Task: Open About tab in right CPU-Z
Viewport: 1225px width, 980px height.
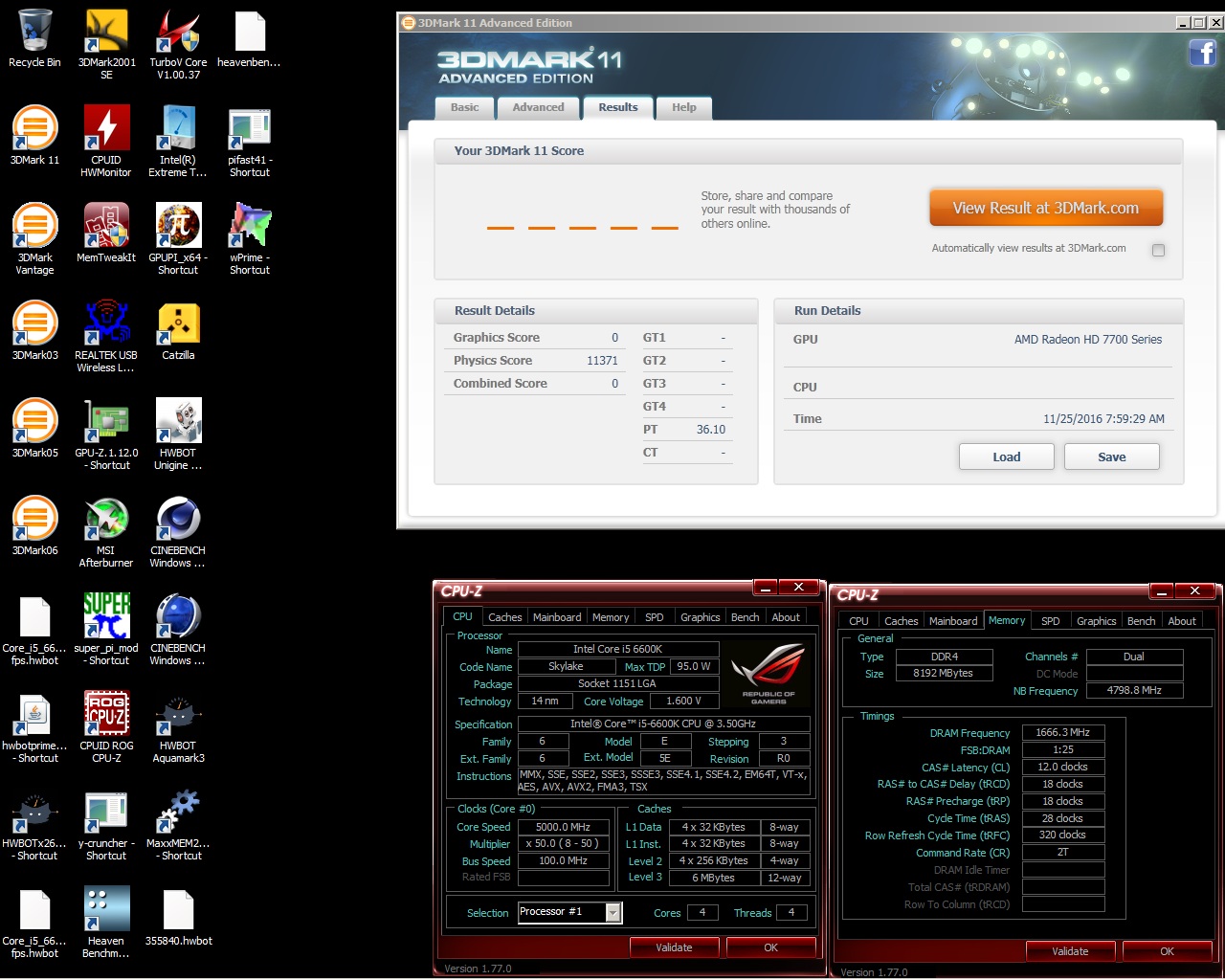Action: click(1182, 621)
